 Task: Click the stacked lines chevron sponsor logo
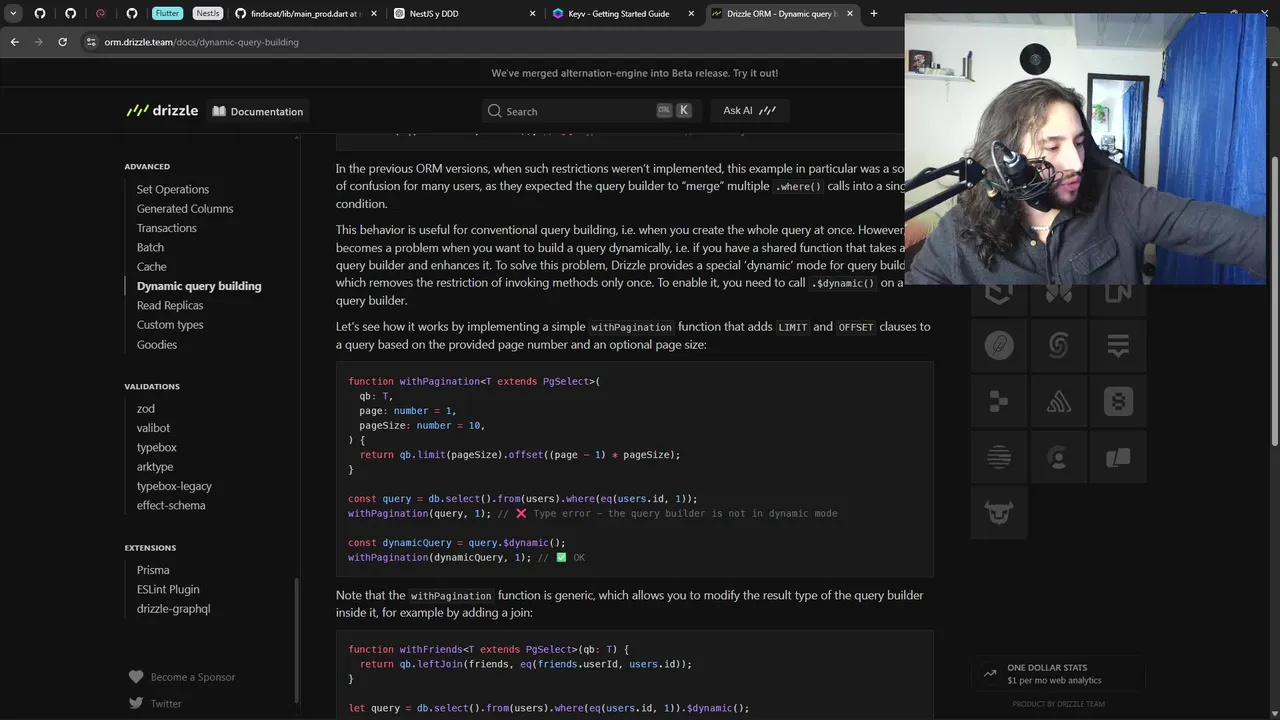tap(1118, 345)
